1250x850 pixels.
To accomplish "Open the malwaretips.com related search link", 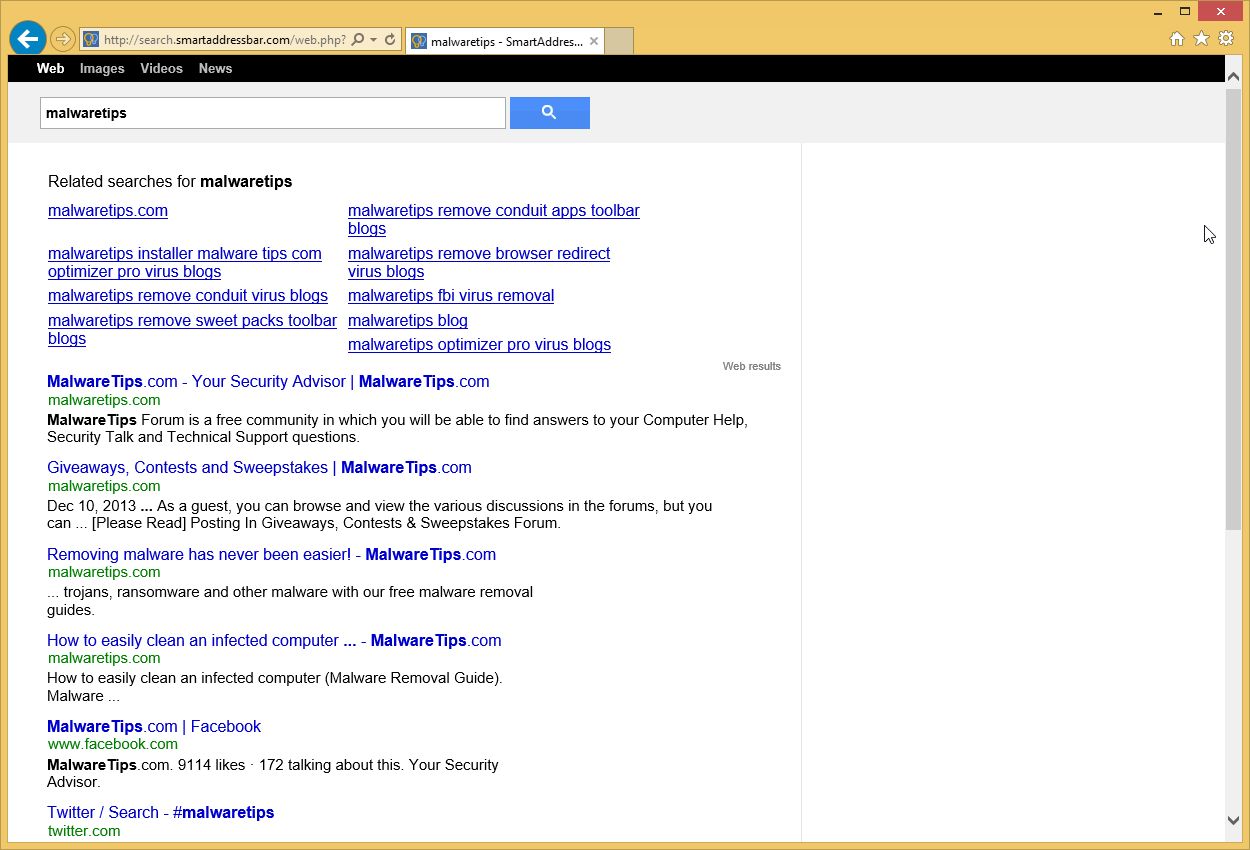I will [107, 210].
